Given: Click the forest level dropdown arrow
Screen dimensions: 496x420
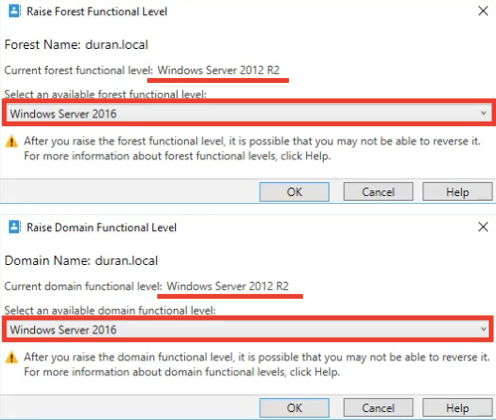Looking at the screenshot, I should [483, 113].
